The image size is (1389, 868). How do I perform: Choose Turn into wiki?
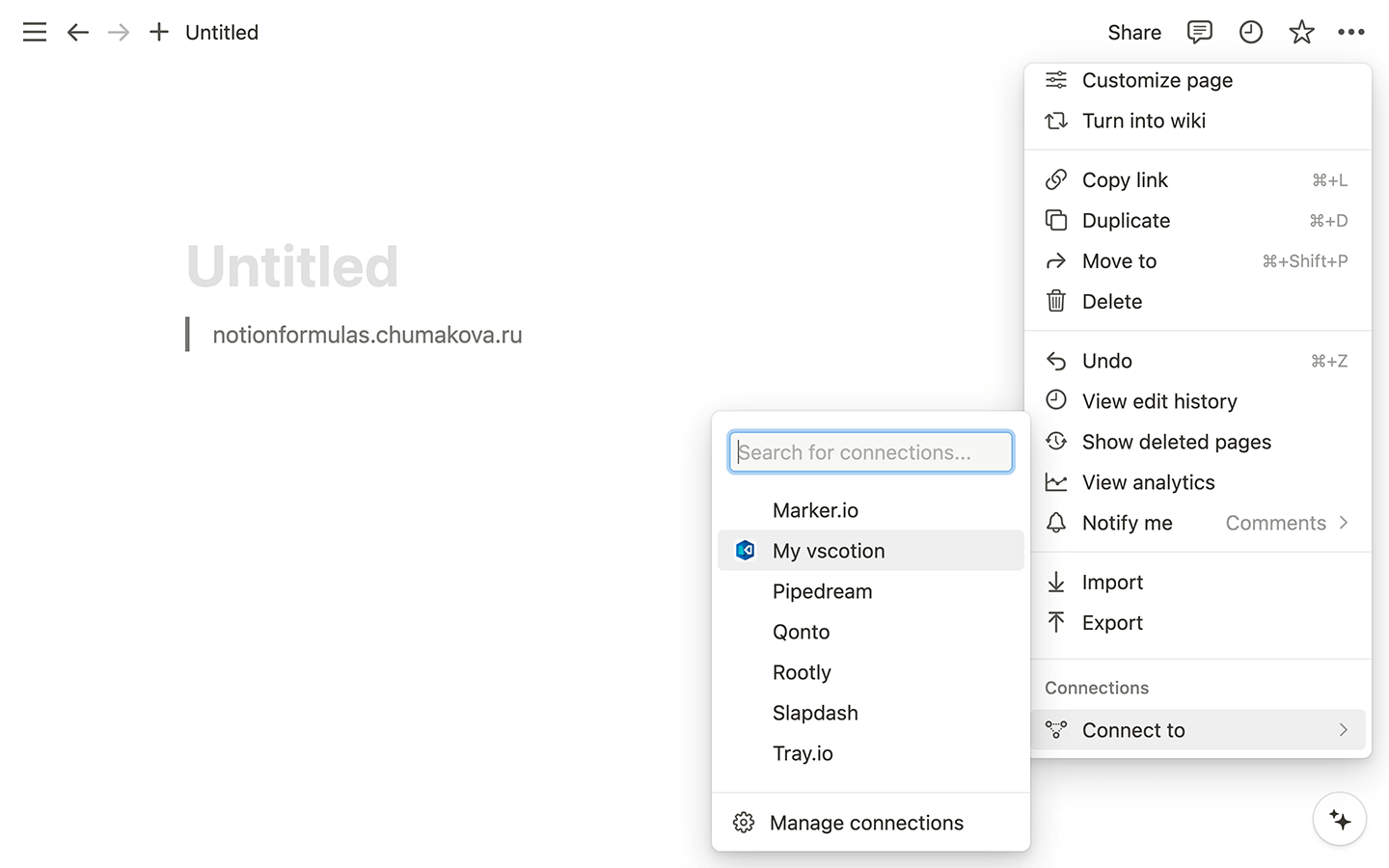[1198, 121]
